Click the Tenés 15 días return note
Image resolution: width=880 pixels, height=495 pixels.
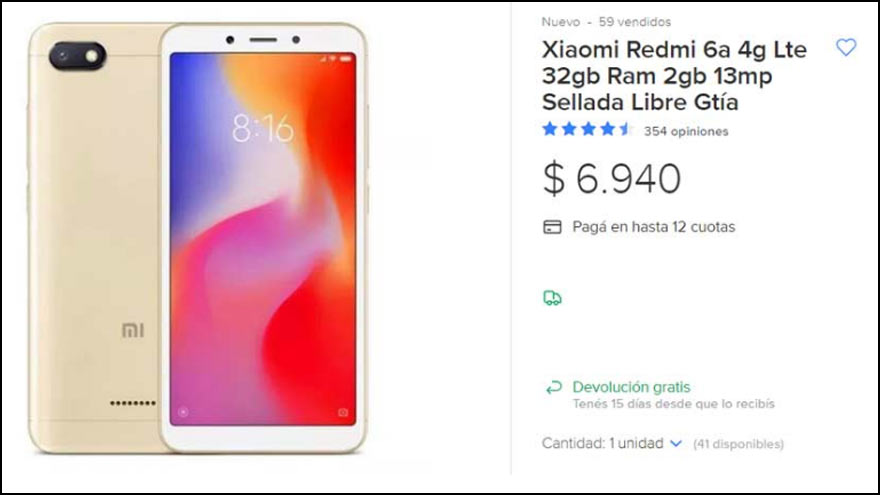pos(673,404)
